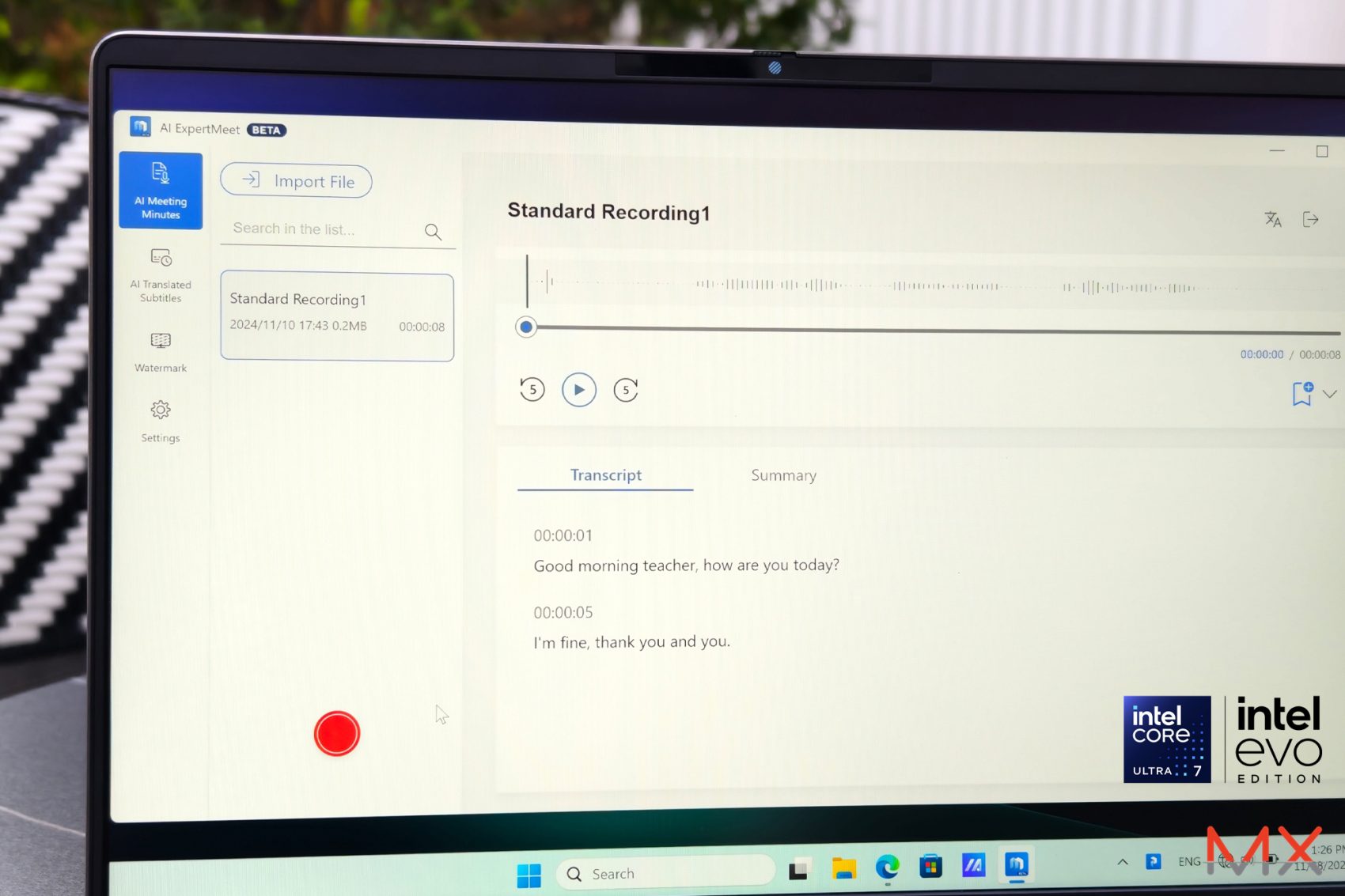Start a new recording with red button

(337, 733)
